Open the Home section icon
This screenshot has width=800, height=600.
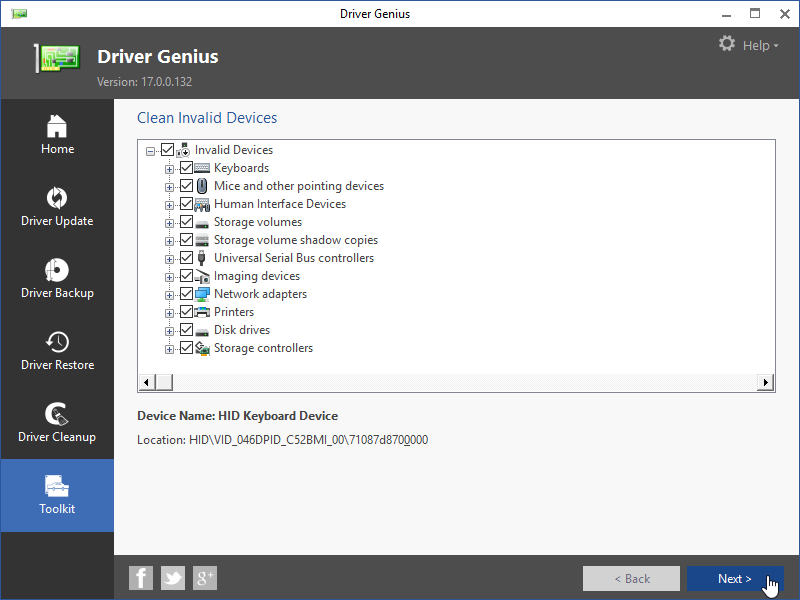pos(57,126)
